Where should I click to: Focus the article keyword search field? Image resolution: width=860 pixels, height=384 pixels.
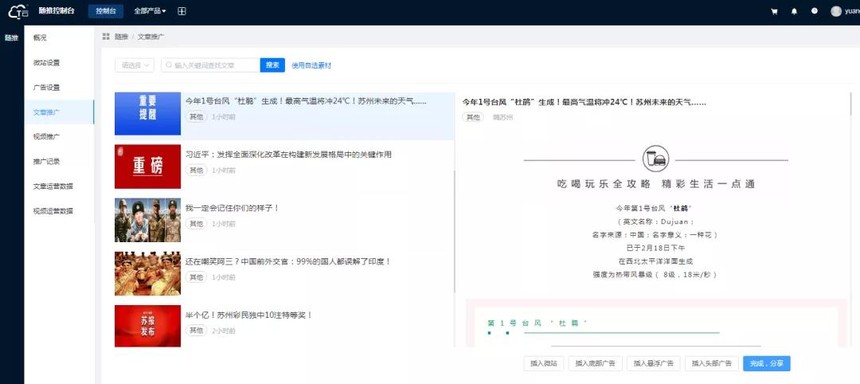coord(211,65)
